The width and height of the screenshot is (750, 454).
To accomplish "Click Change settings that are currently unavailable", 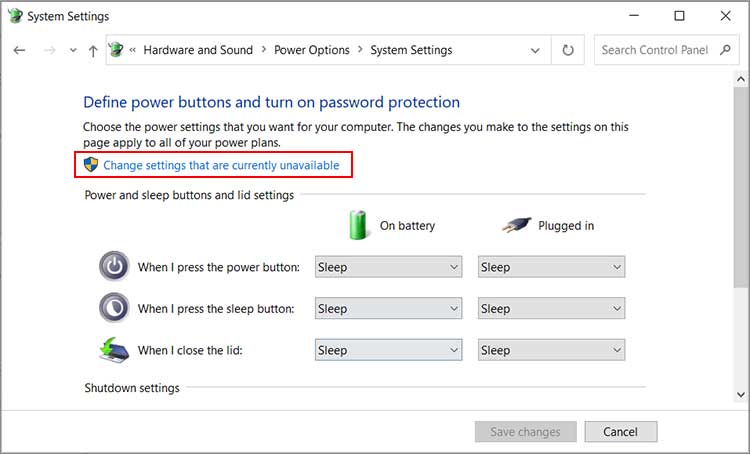I will pos(221,165).
